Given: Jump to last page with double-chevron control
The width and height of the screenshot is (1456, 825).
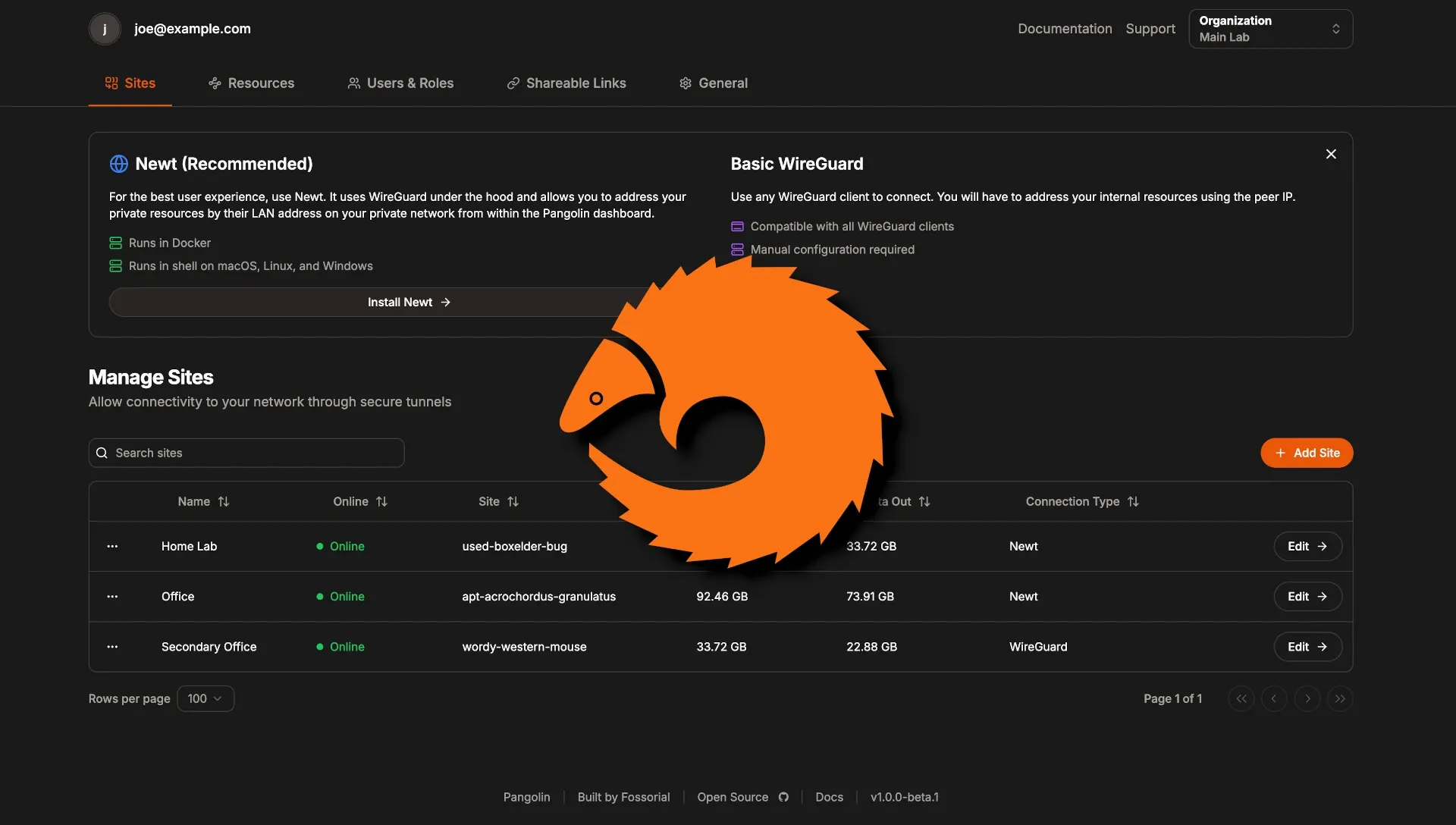Looking at the screenshot, I should 1340,698.
